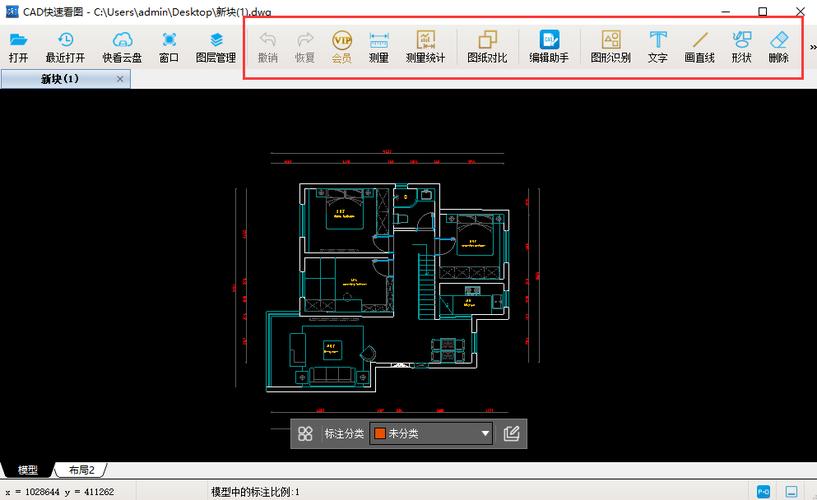Screen dimensions: 817x500
Task: Click the edit annotation category icon
Action: pyautogui.click(x=512, y=433)
